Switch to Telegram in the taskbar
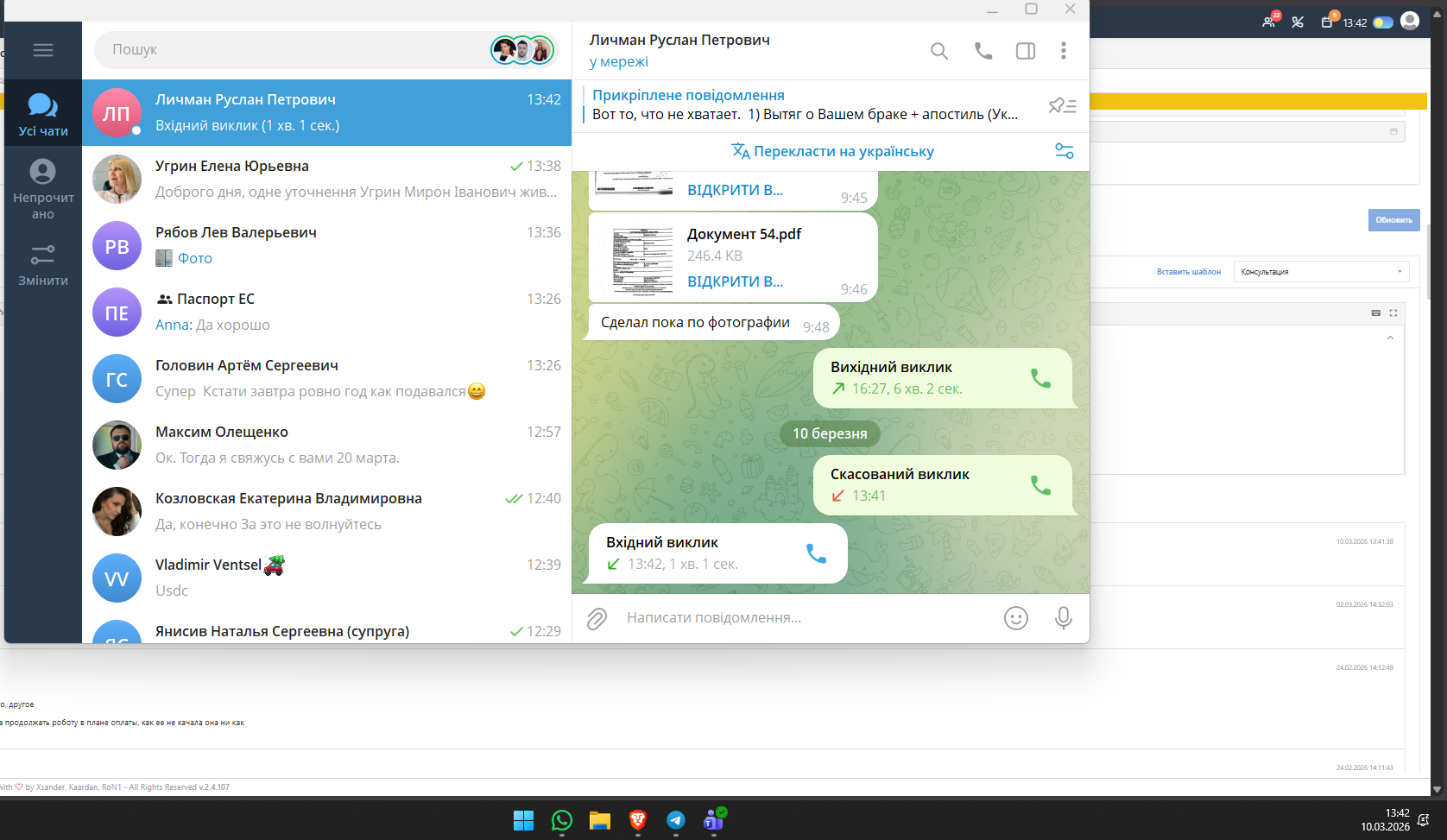 click(676, 820)
